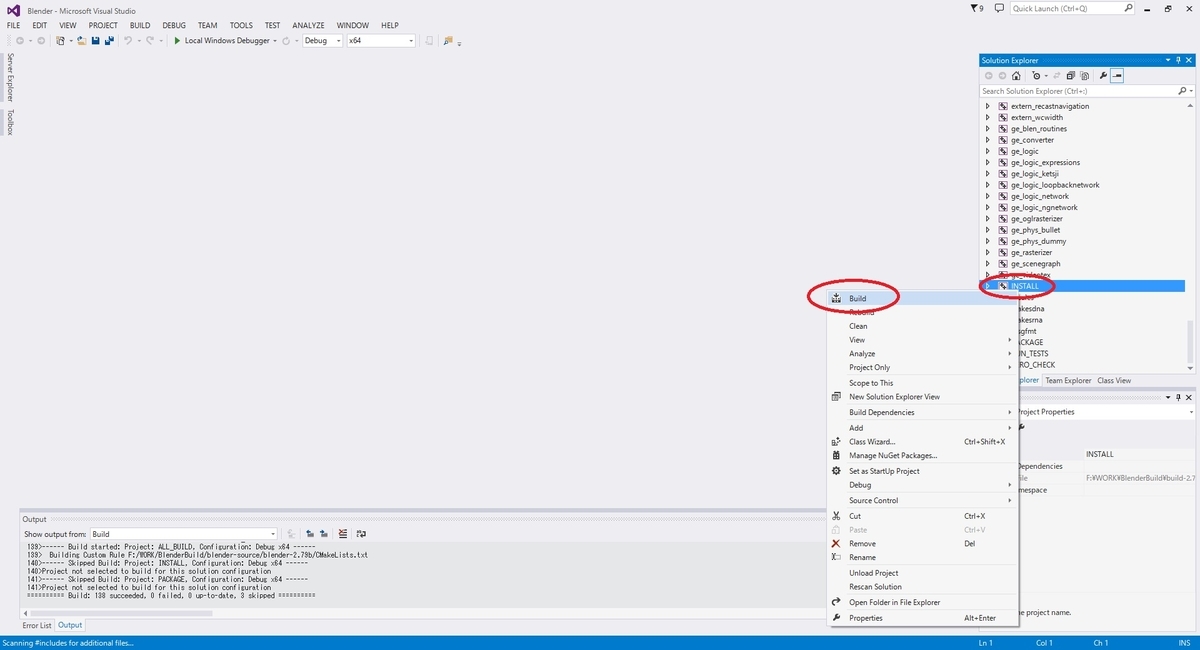Screen dimensions: 1200x650
Task: Click the Home icon in Solution Explorer
Action: click(x=1016, y=76)
